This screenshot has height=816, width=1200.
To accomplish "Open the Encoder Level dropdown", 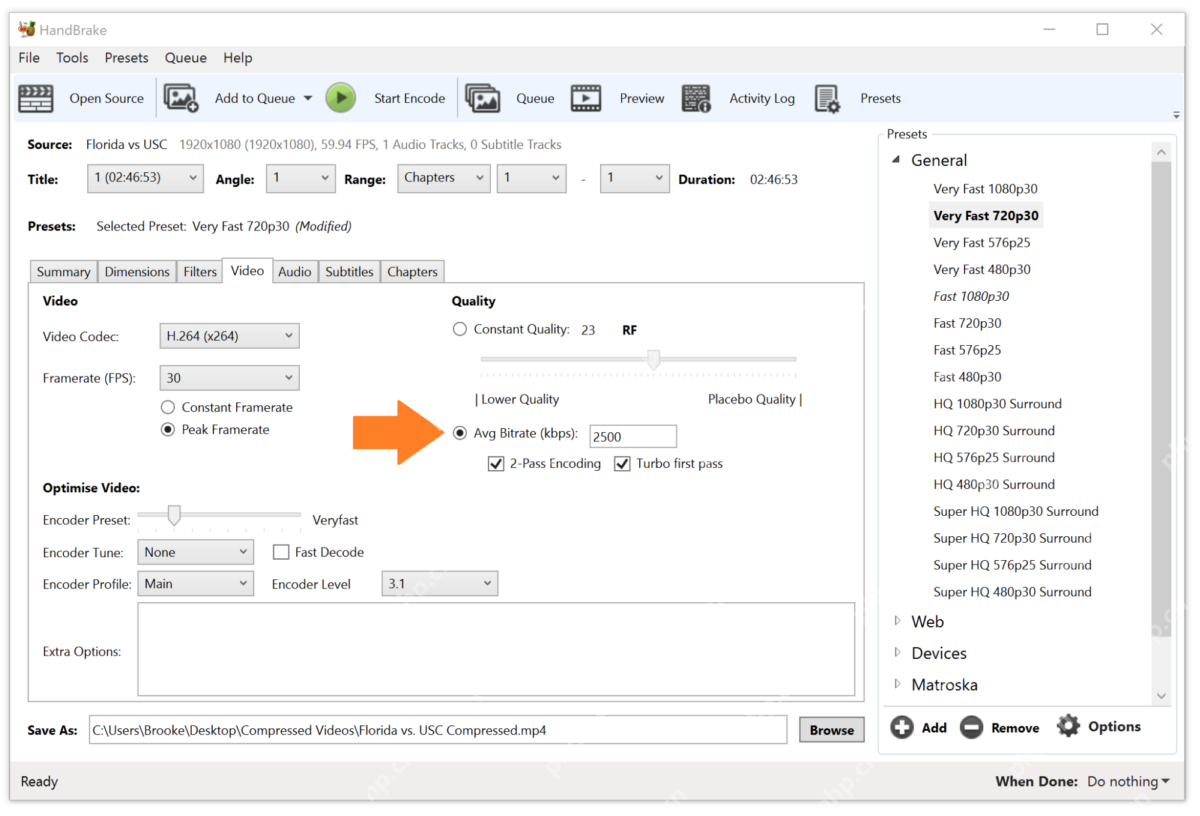I will (439, 584).
